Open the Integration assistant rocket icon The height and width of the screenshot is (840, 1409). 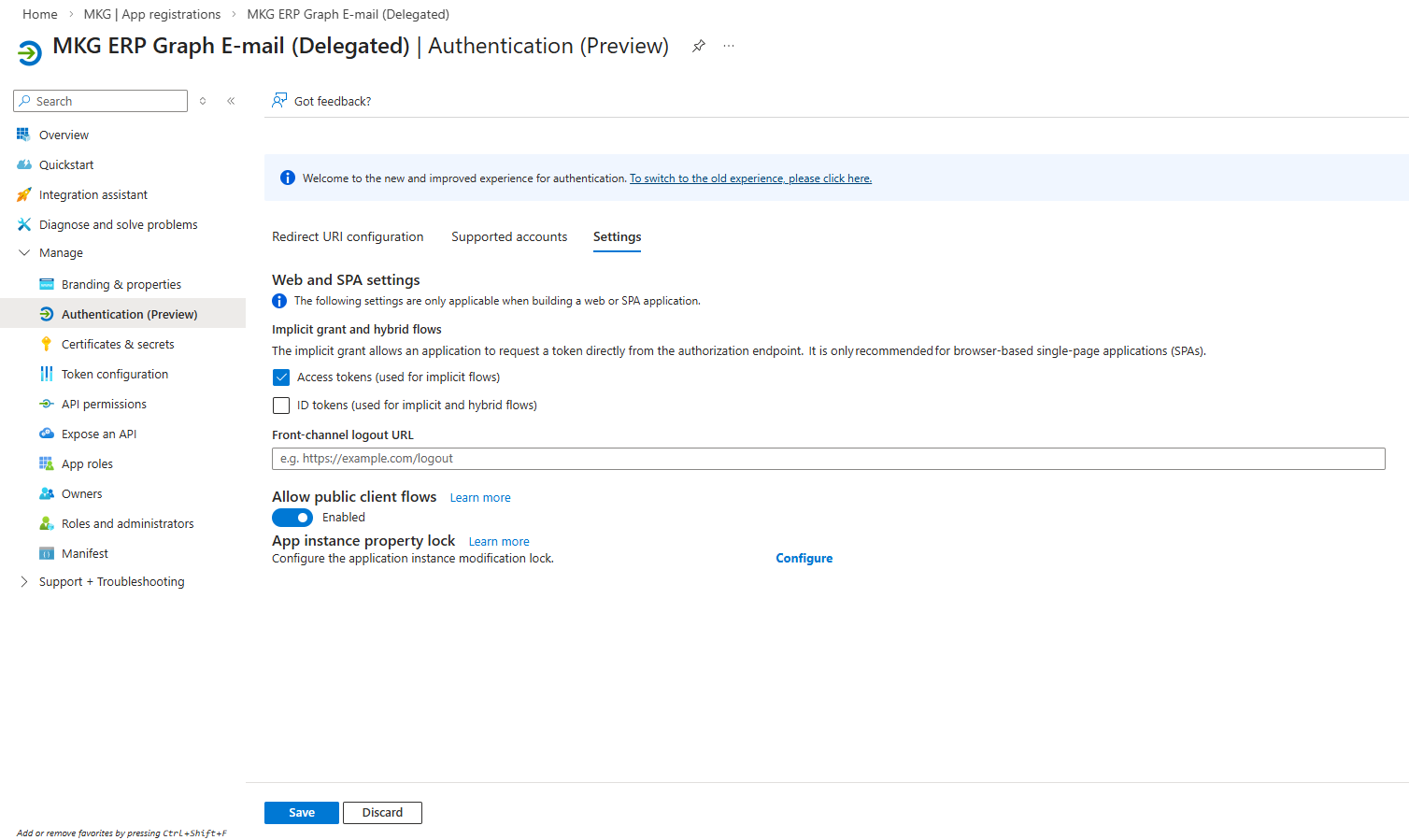tap(24, 194)
